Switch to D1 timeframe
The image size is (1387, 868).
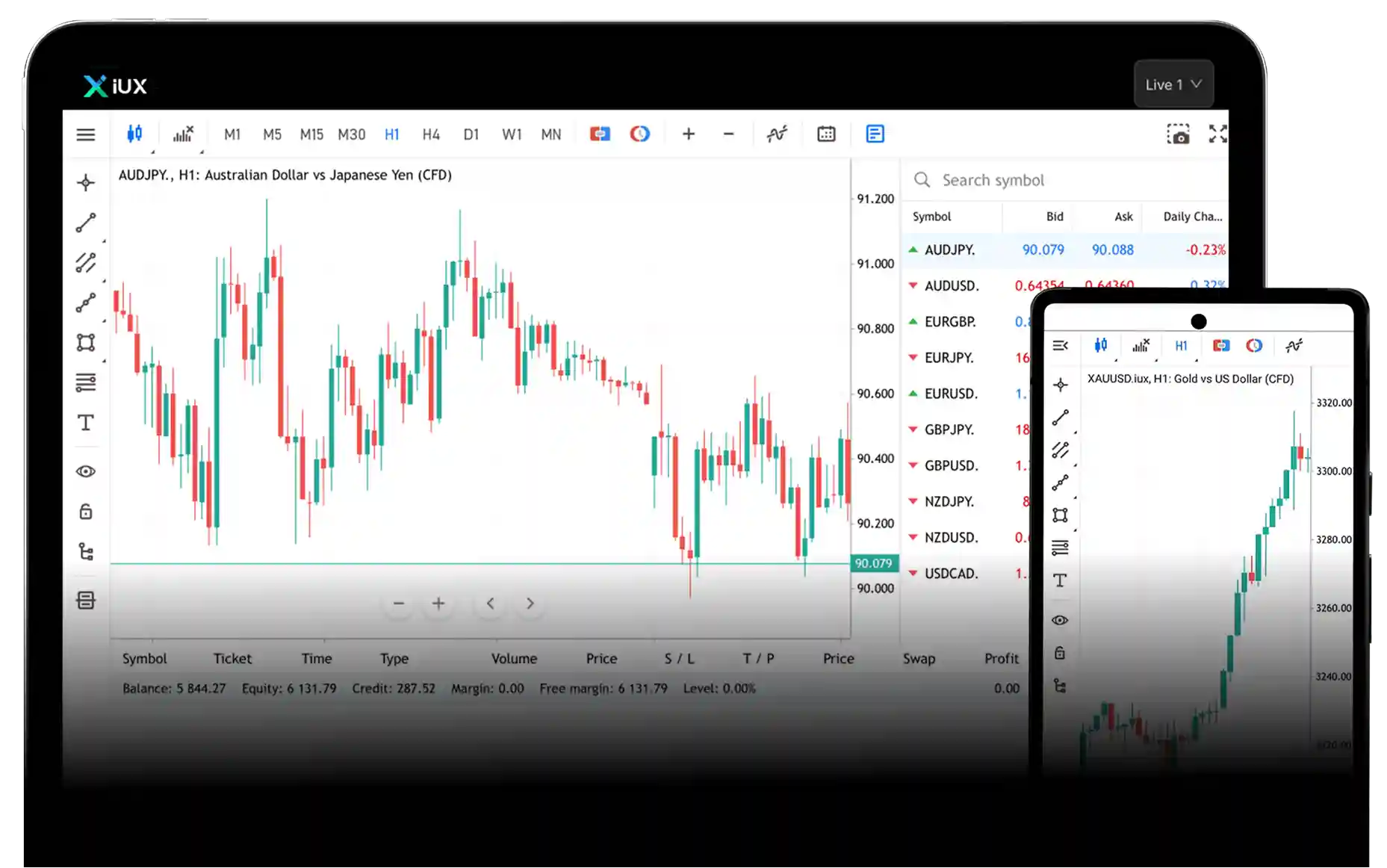click(x=471, y=134)
